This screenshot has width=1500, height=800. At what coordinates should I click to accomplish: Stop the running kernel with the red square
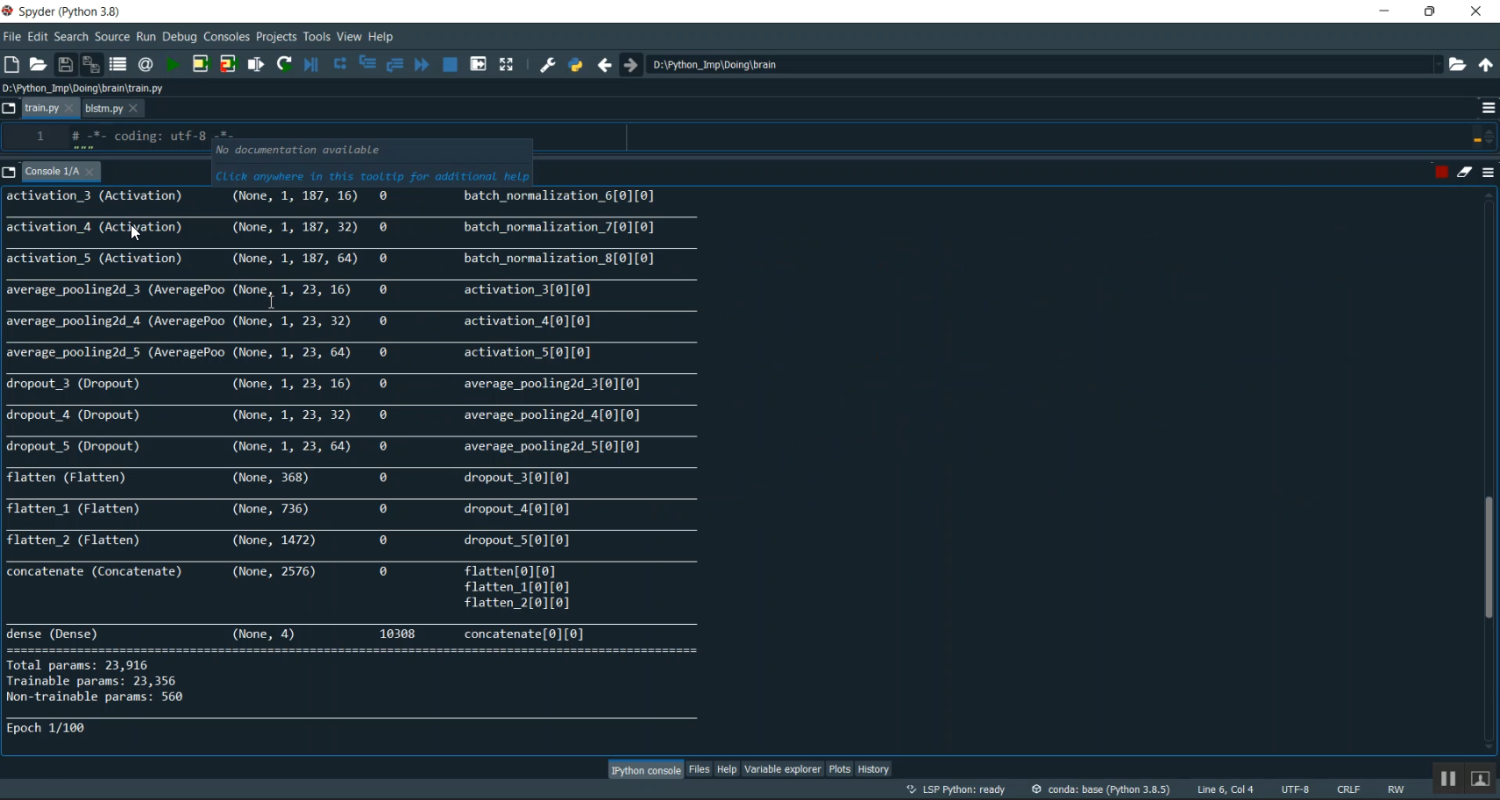point(1441,172)
